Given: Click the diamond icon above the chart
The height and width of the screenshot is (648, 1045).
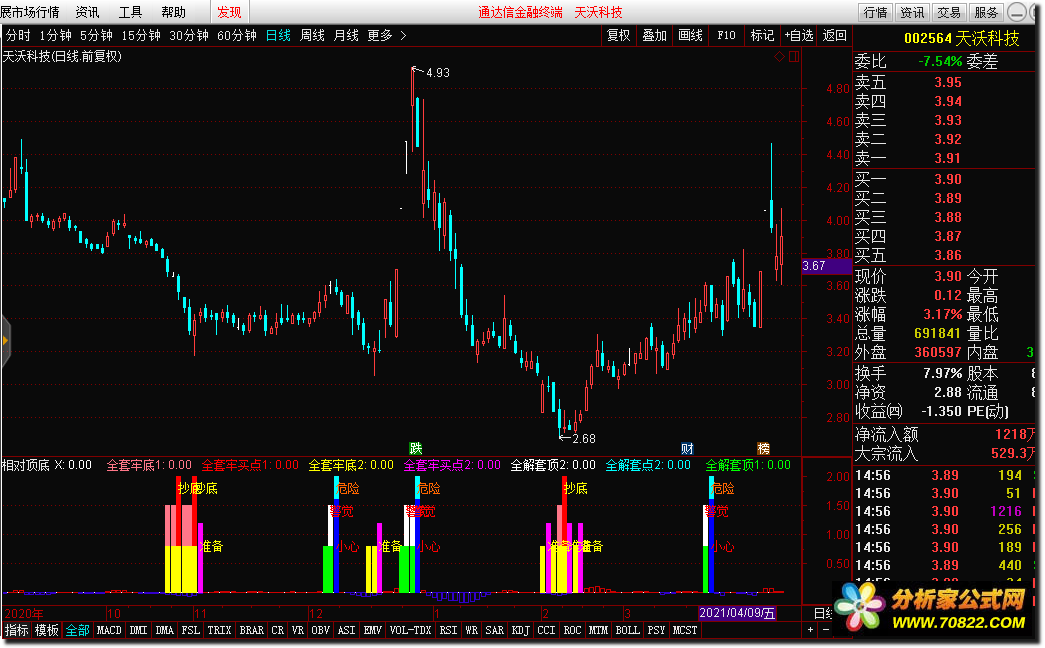Looking at the screenshot, I should pyautogui.click(x=779, y=57).
